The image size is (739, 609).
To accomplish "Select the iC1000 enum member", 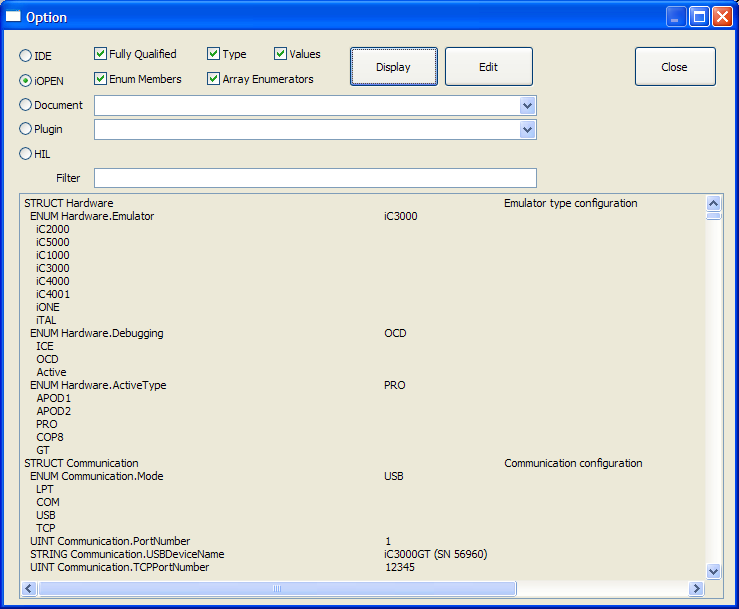I will pos(53,255).
